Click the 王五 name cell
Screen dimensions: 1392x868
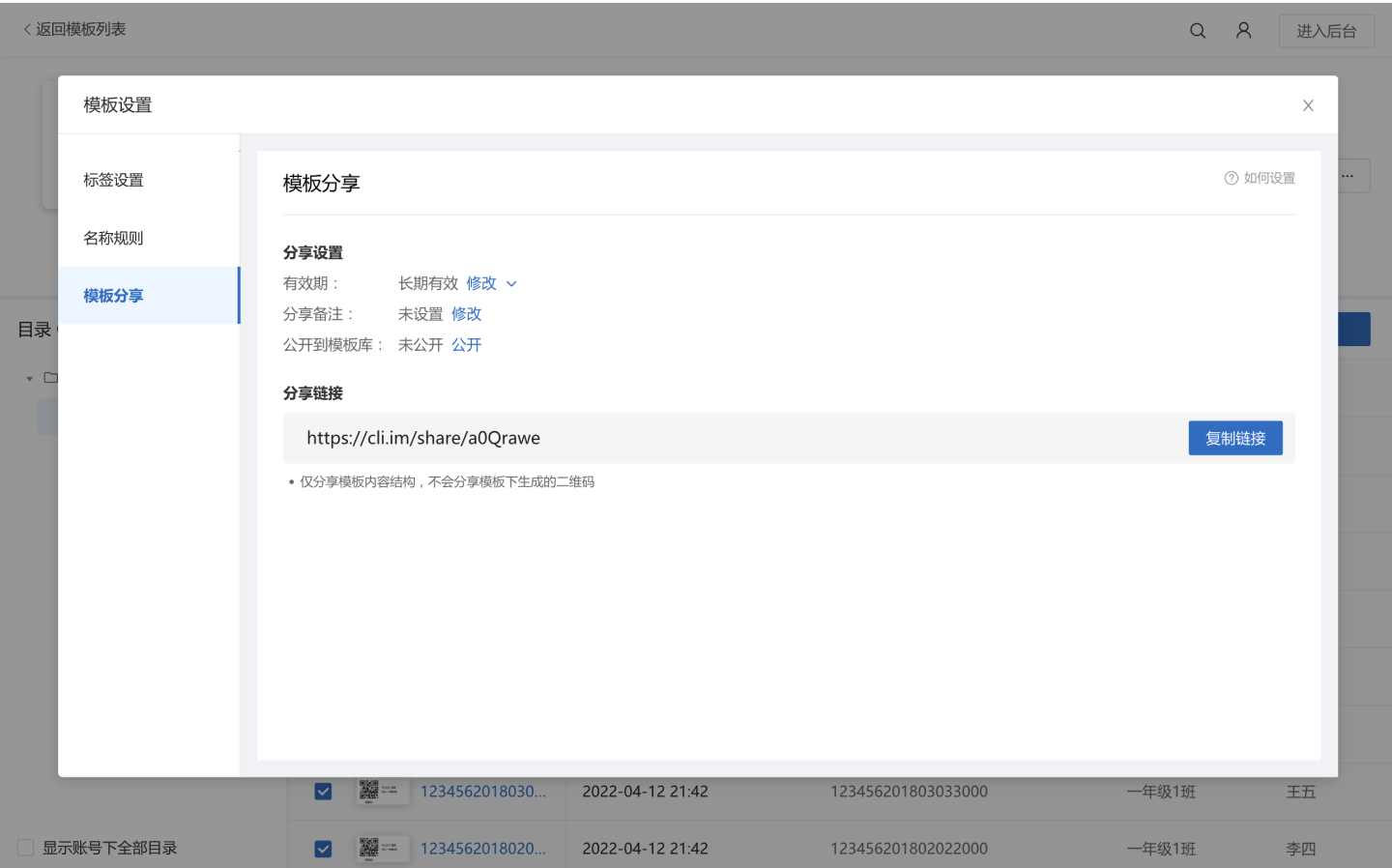[x=1301, y=792]
